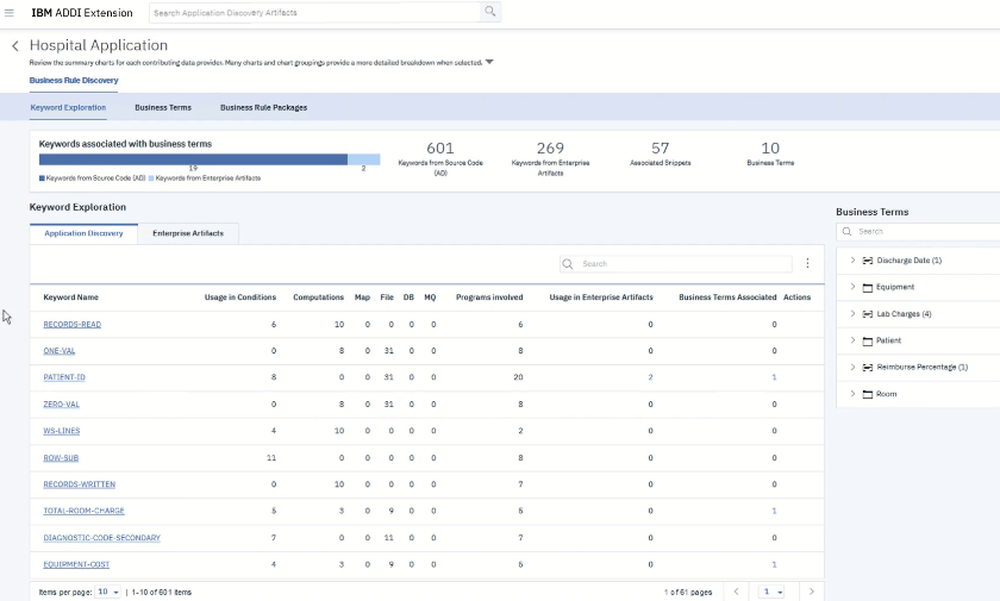This screenshot has width=1000, height=601.
Task: Open the hamburger navigation menu
Action: click(x=10, y=12)
